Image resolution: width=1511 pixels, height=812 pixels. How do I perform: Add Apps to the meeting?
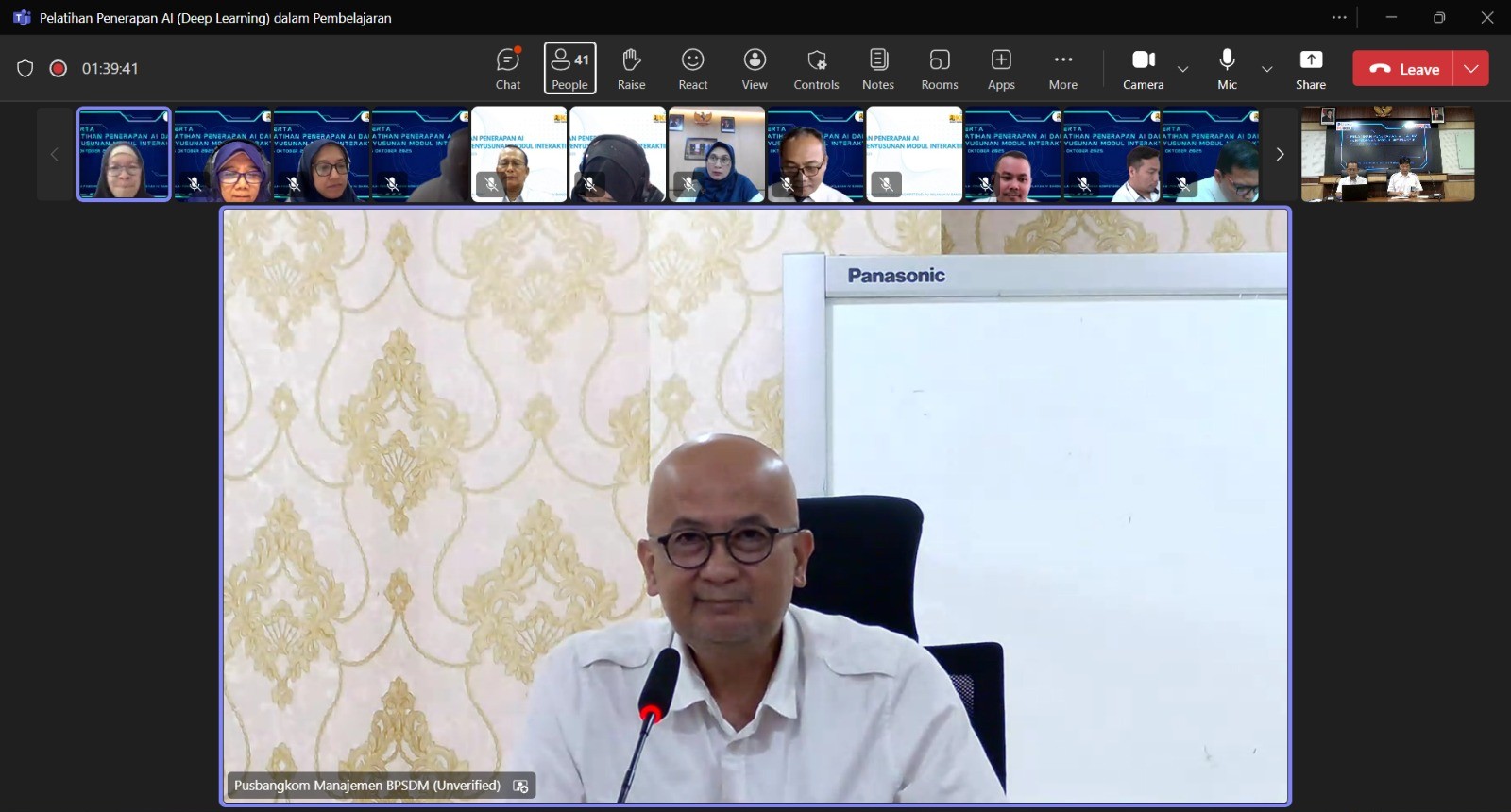coord(1001,69)
